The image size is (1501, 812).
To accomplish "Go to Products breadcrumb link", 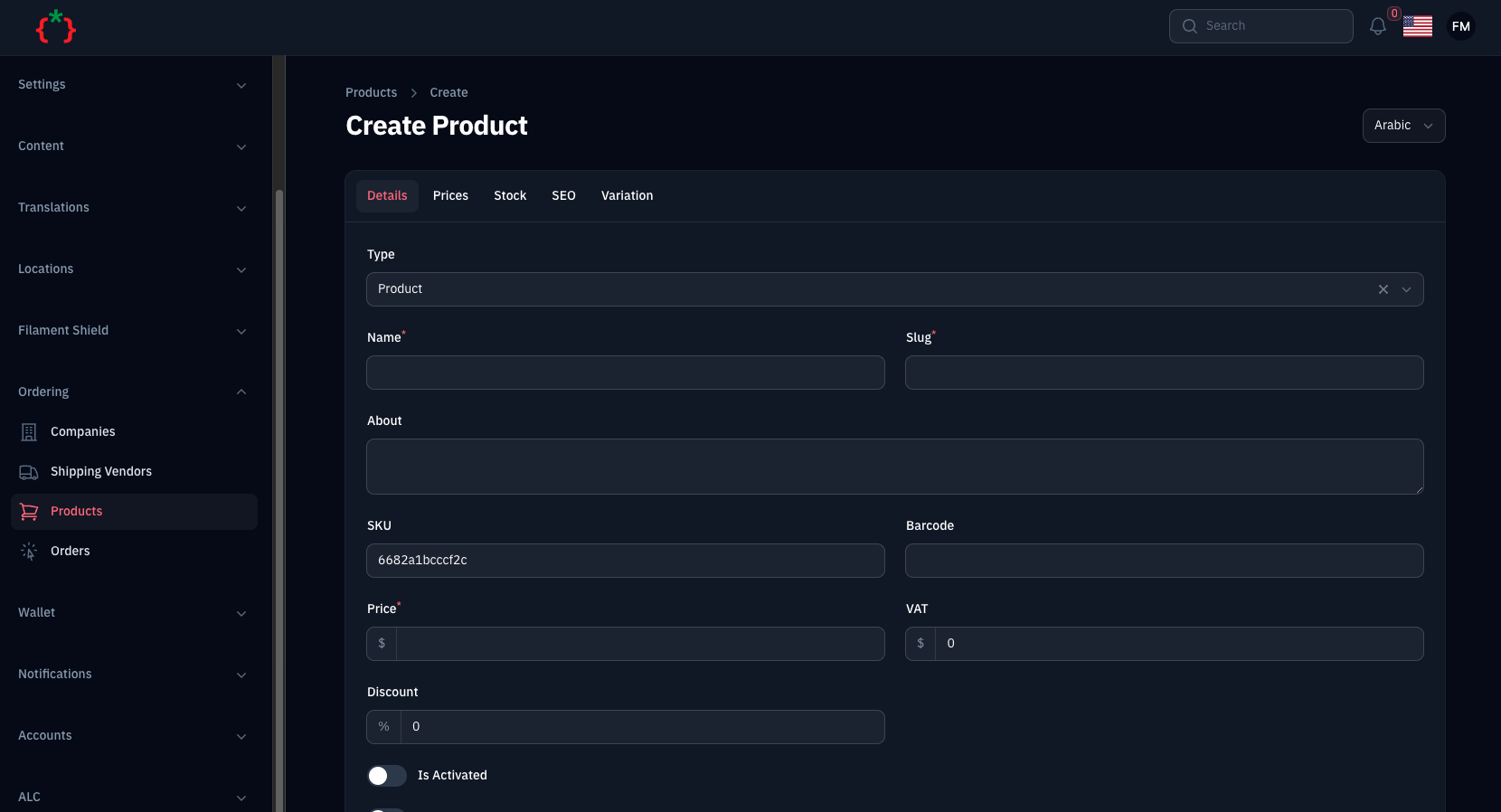I will [371, 93].
